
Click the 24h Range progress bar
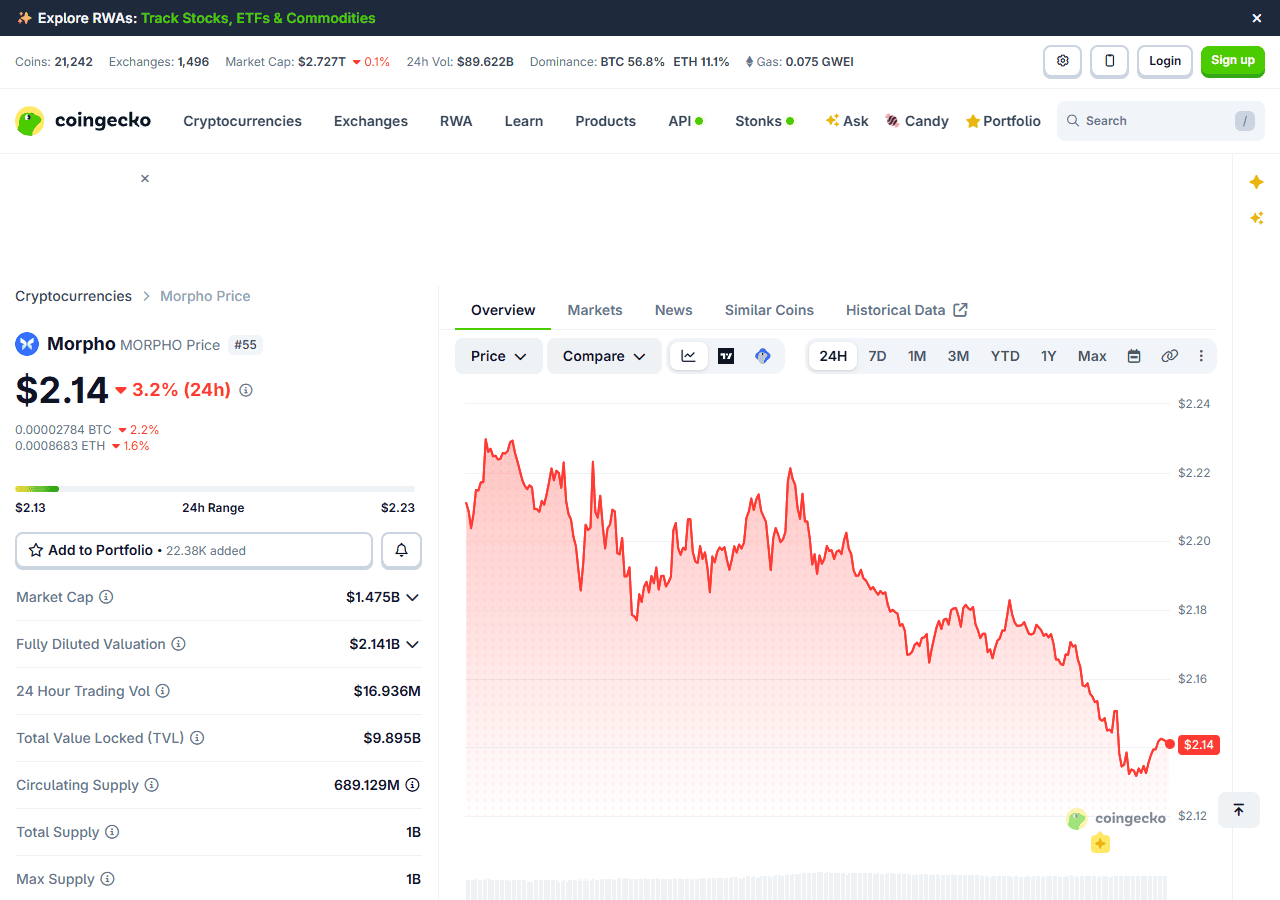(215, 488)
